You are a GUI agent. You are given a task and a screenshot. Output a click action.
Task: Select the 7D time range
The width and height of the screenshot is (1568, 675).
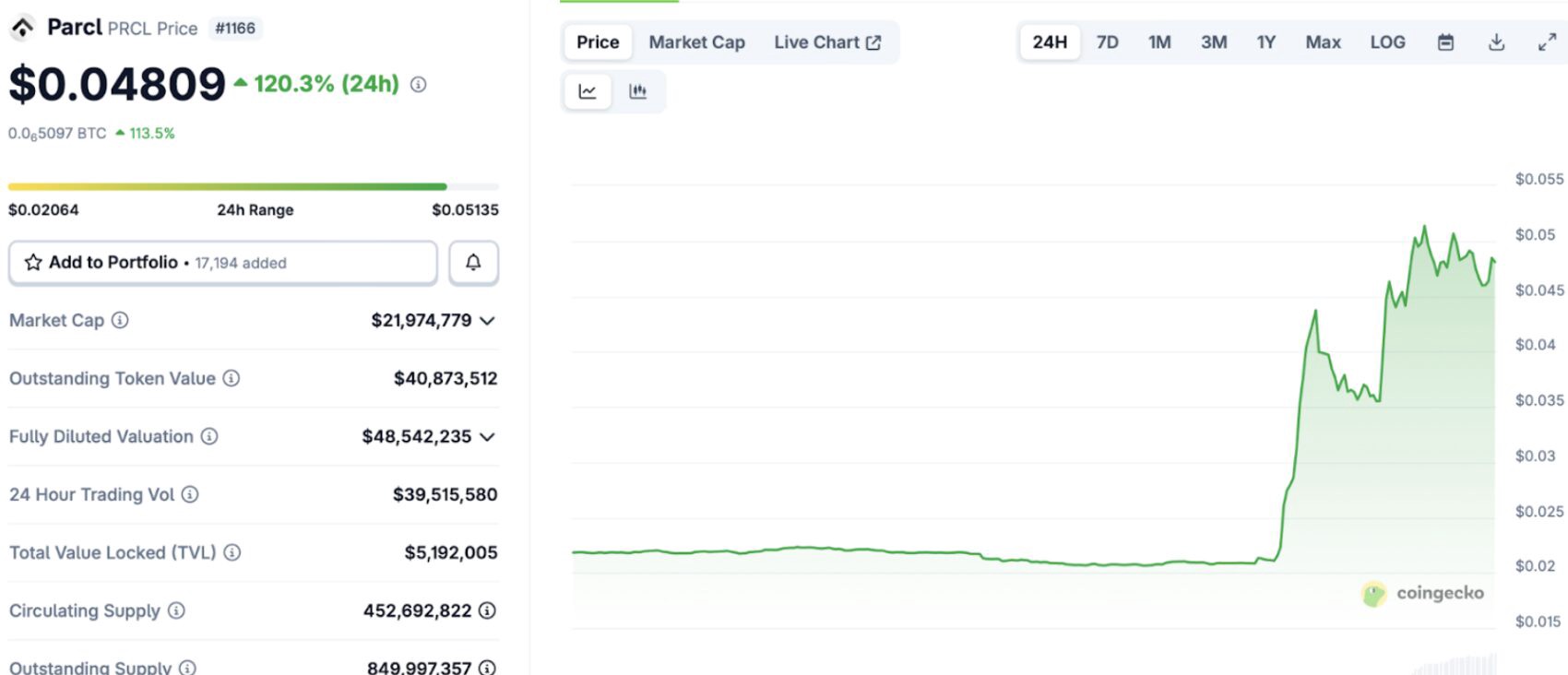click(x=1107, y=42)
